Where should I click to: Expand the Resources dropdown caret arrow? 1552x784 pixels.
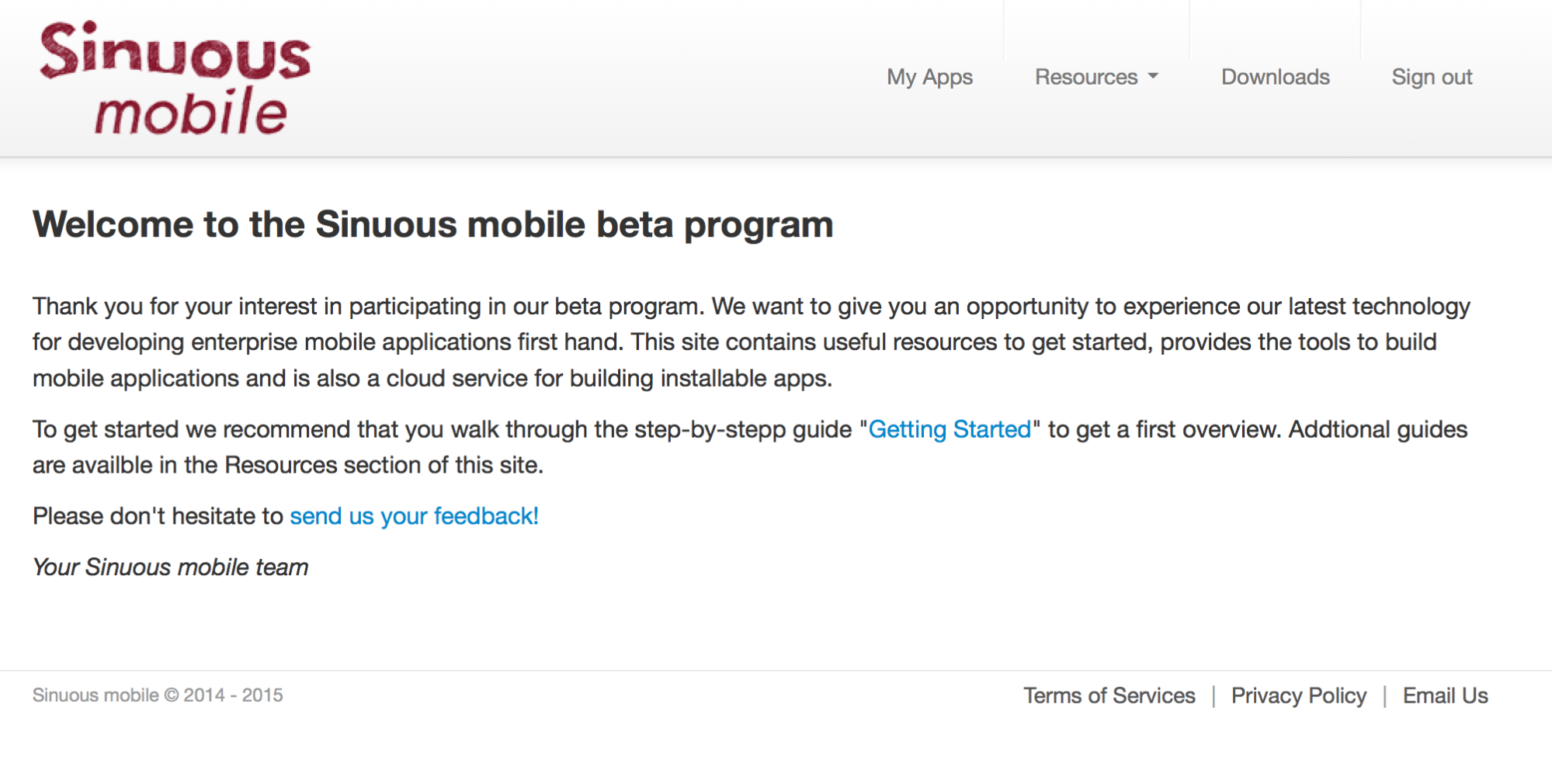click(x=1153, y=76)
